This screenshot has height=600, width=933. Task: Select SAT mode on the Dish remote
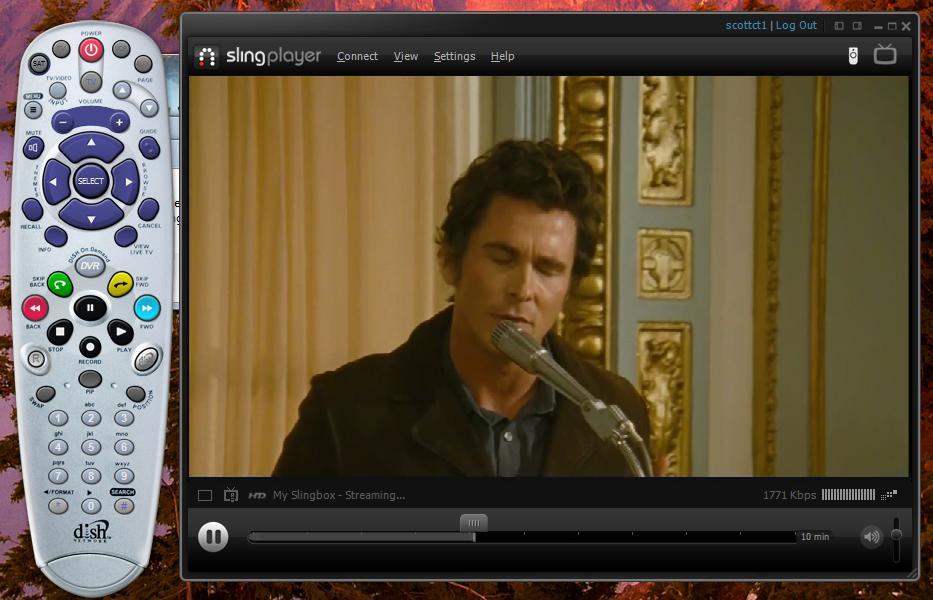39,63
